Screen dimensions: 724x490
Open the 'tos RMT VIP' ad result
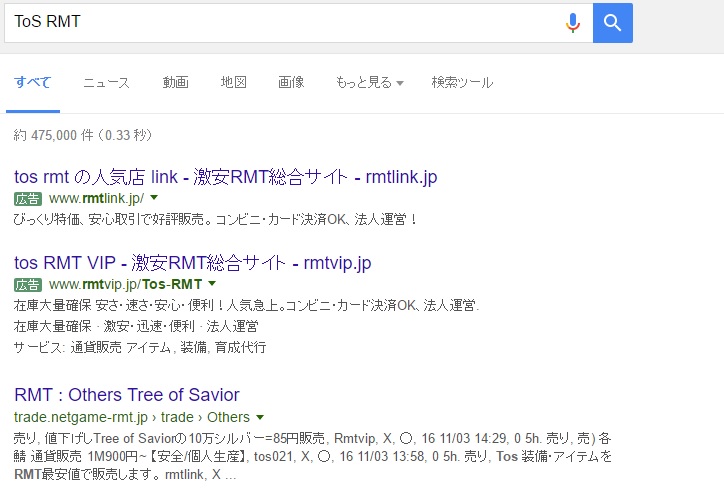click(x=193, y=263)
